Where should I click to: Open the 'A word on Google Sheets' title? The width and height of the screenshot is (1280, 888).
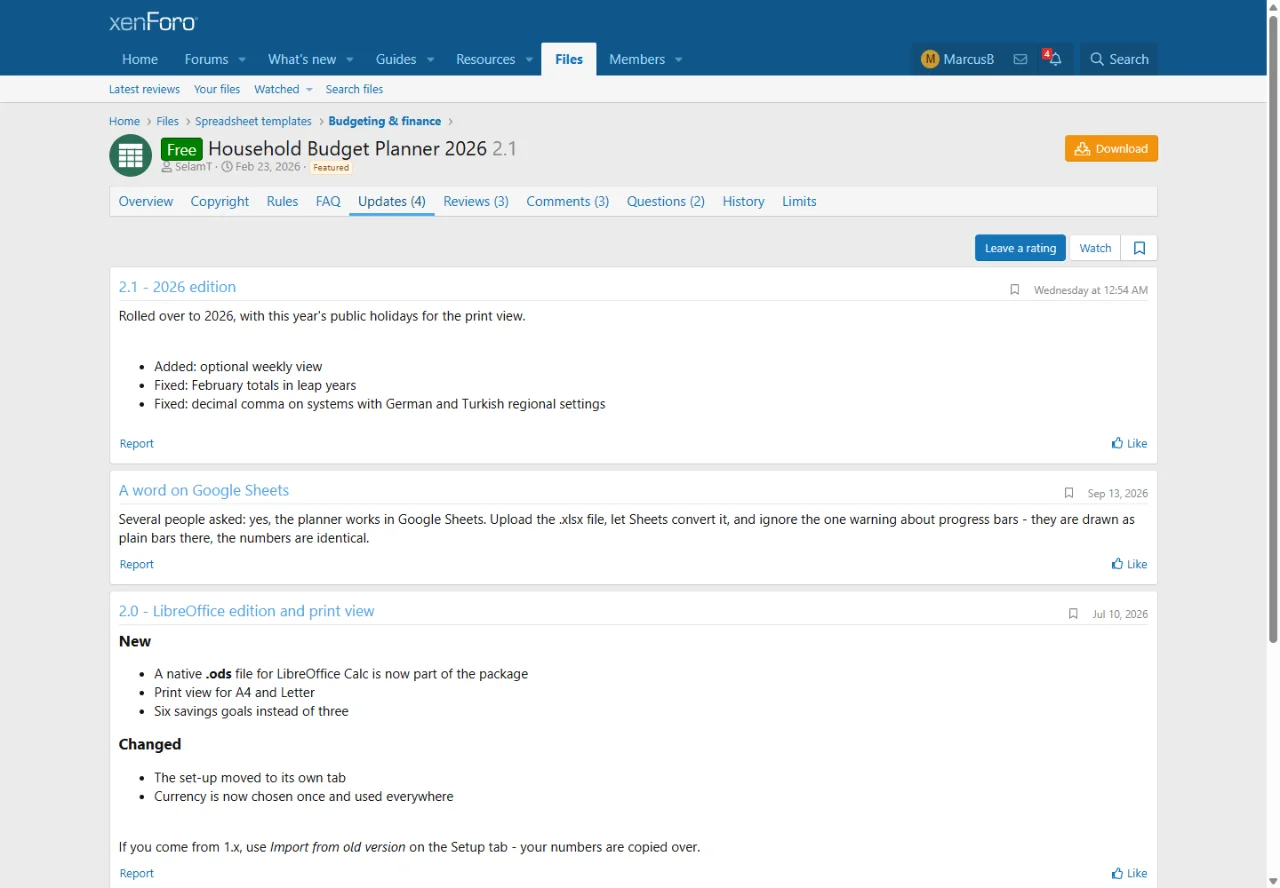coord(204,490)
